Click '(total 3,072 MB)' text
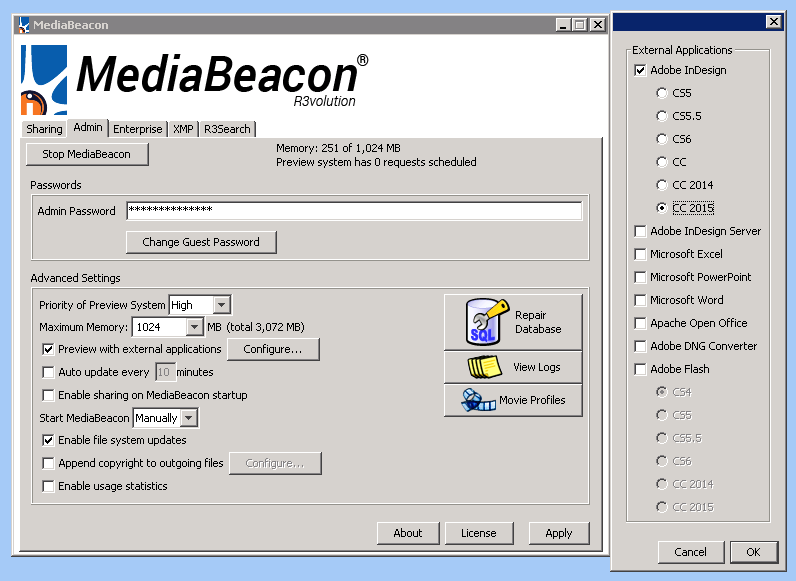This screenshot has height=581, width=796. pos(266,327)
